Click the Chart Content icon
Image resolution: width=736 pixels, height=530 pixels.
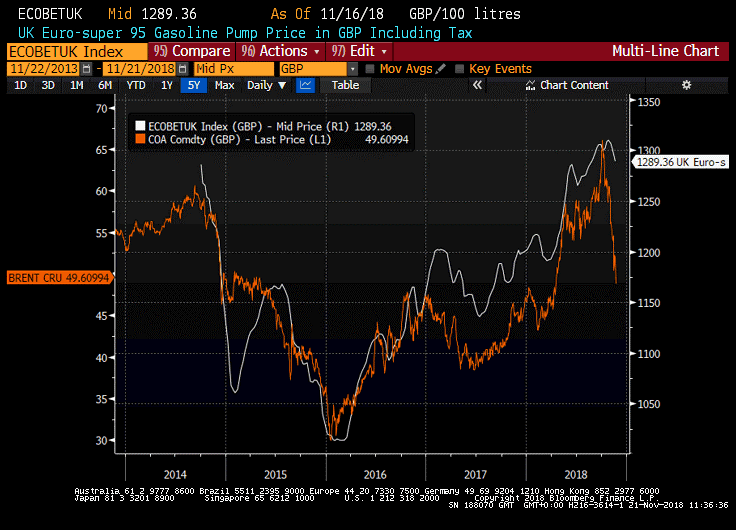point(530,85)
